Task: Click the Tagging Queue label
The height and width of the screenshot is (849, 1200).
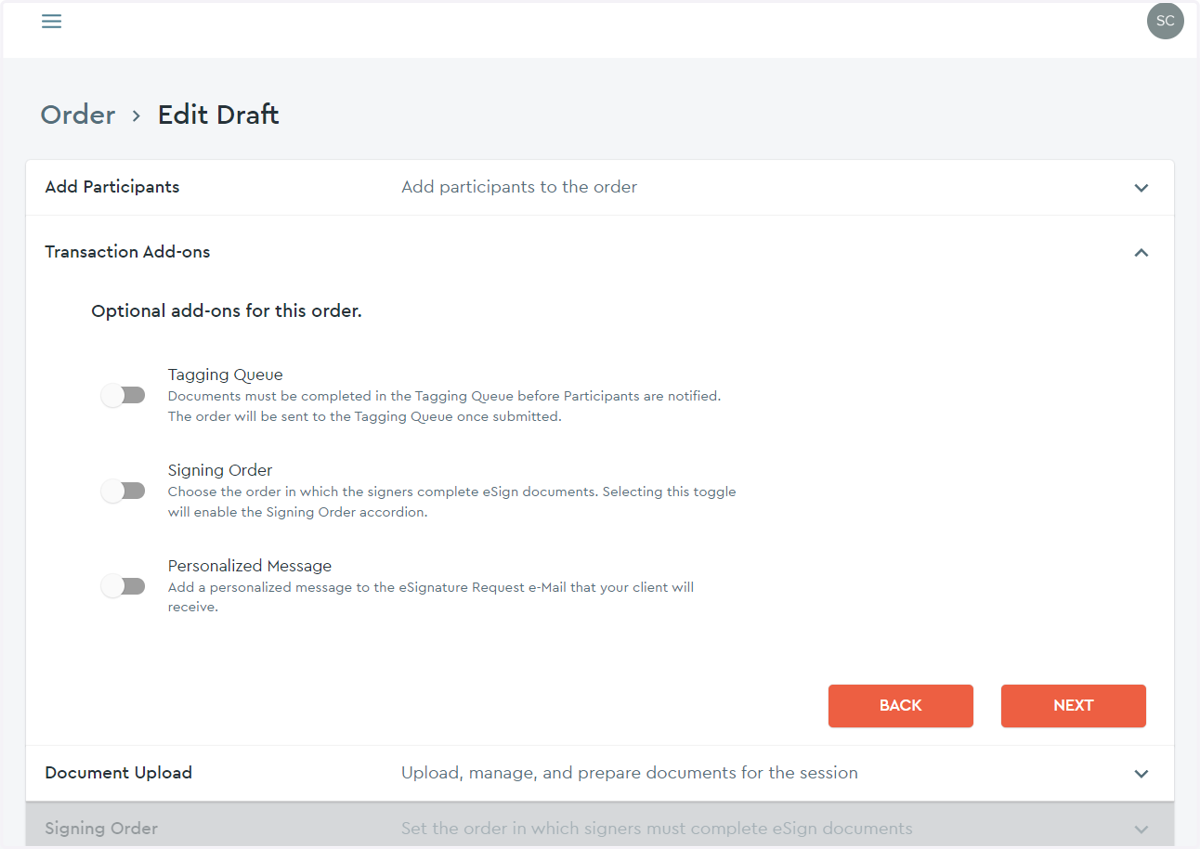Action: click(x=225, y=375)
